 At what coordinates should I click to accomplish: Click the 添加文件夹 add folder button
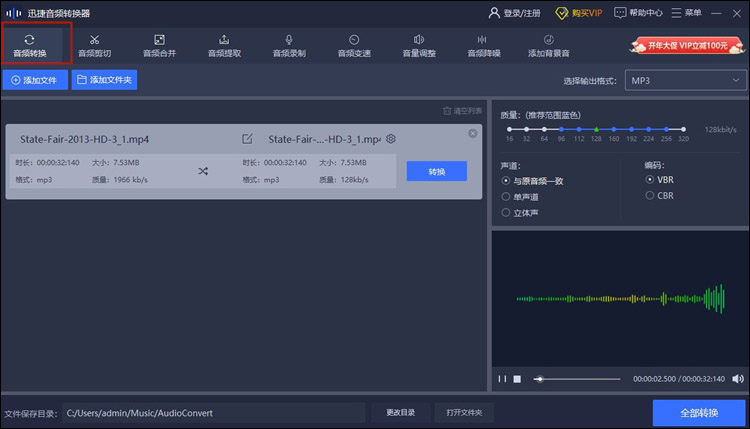(104, 80)
